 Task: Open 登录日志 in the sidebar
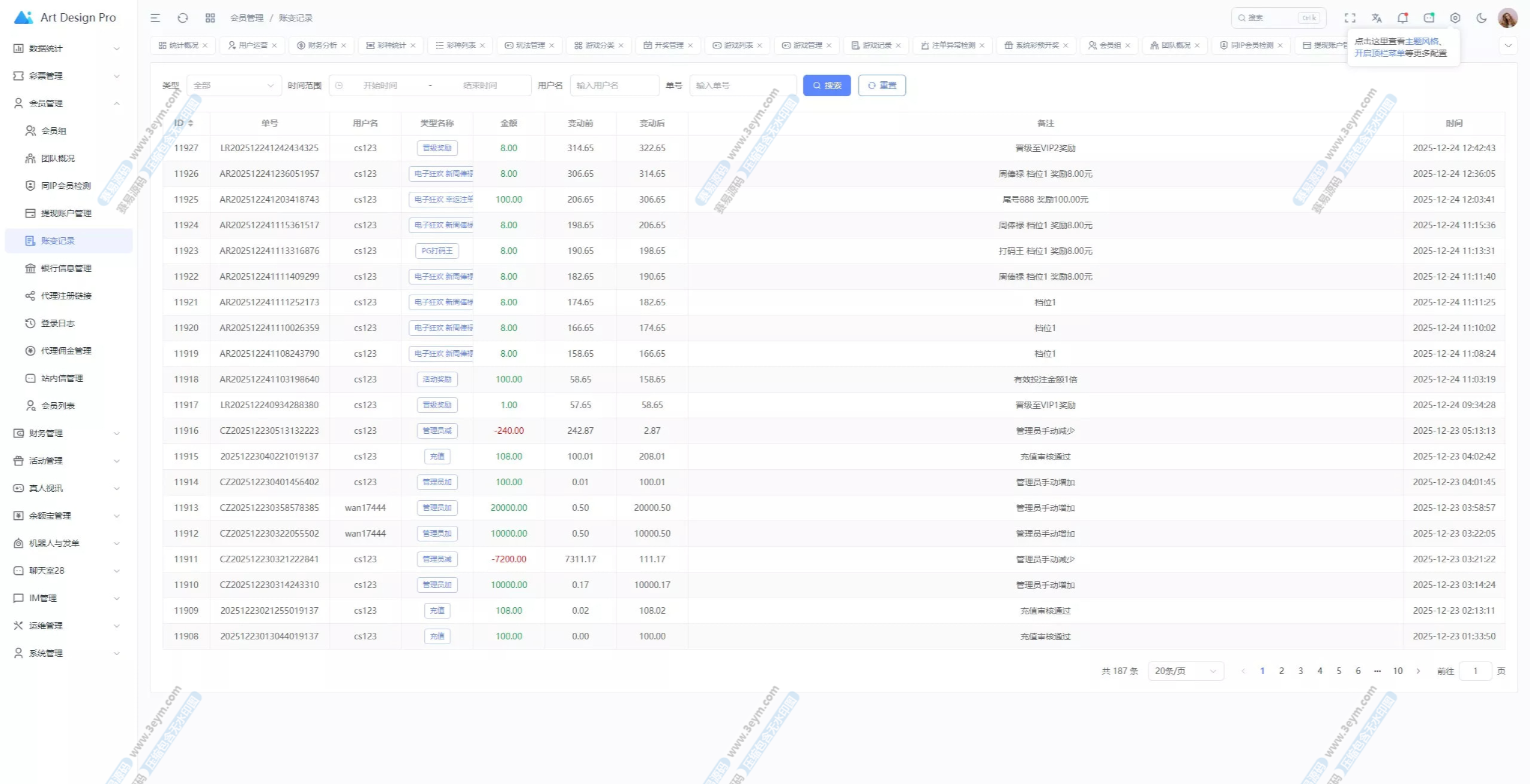58,323
